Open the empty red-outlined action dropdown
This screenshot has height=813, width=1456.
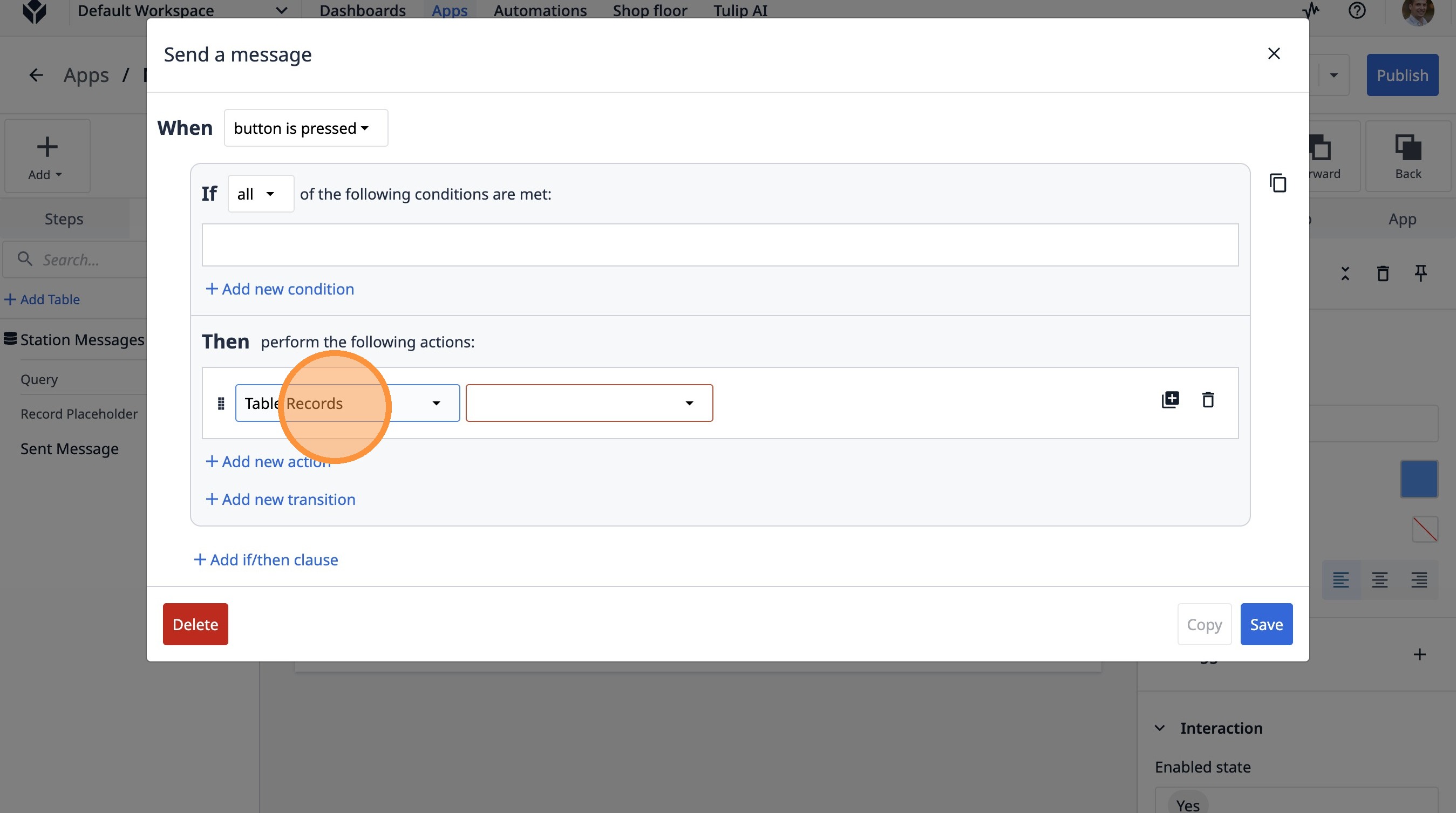(x=589, y=404)
